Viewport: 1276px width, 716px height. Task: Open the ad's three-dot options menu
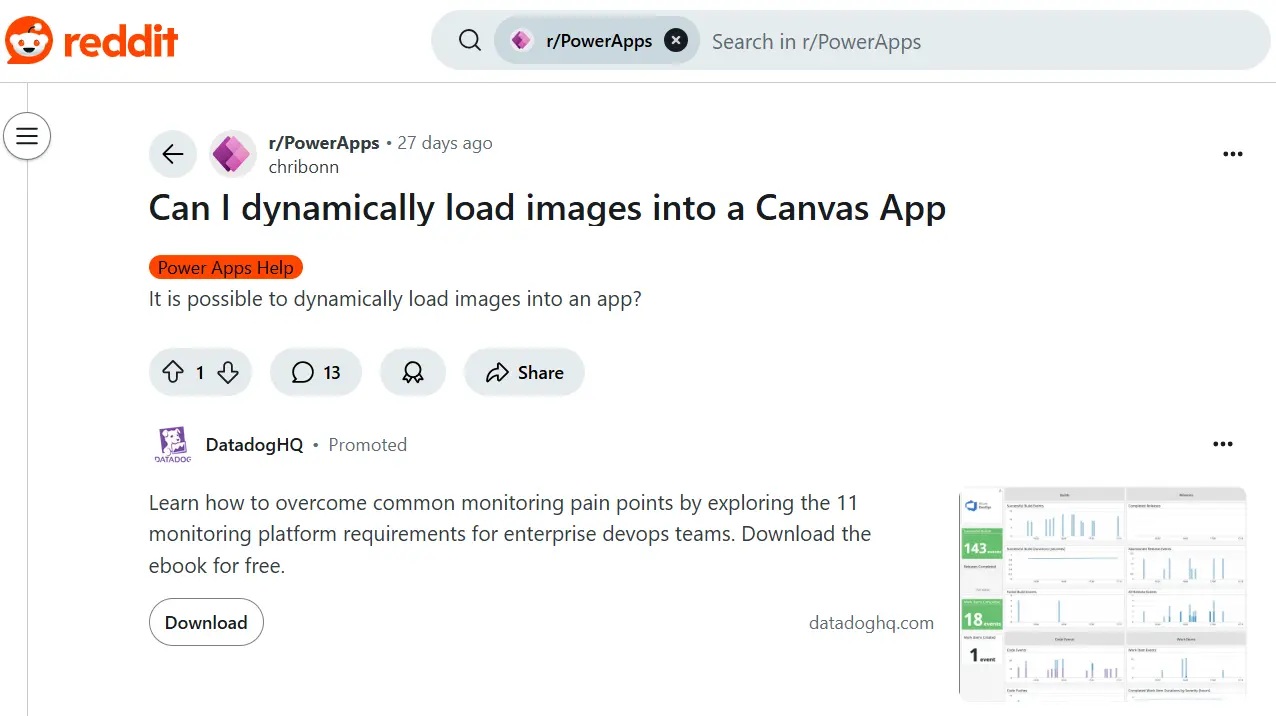(x=1223, y=444)
